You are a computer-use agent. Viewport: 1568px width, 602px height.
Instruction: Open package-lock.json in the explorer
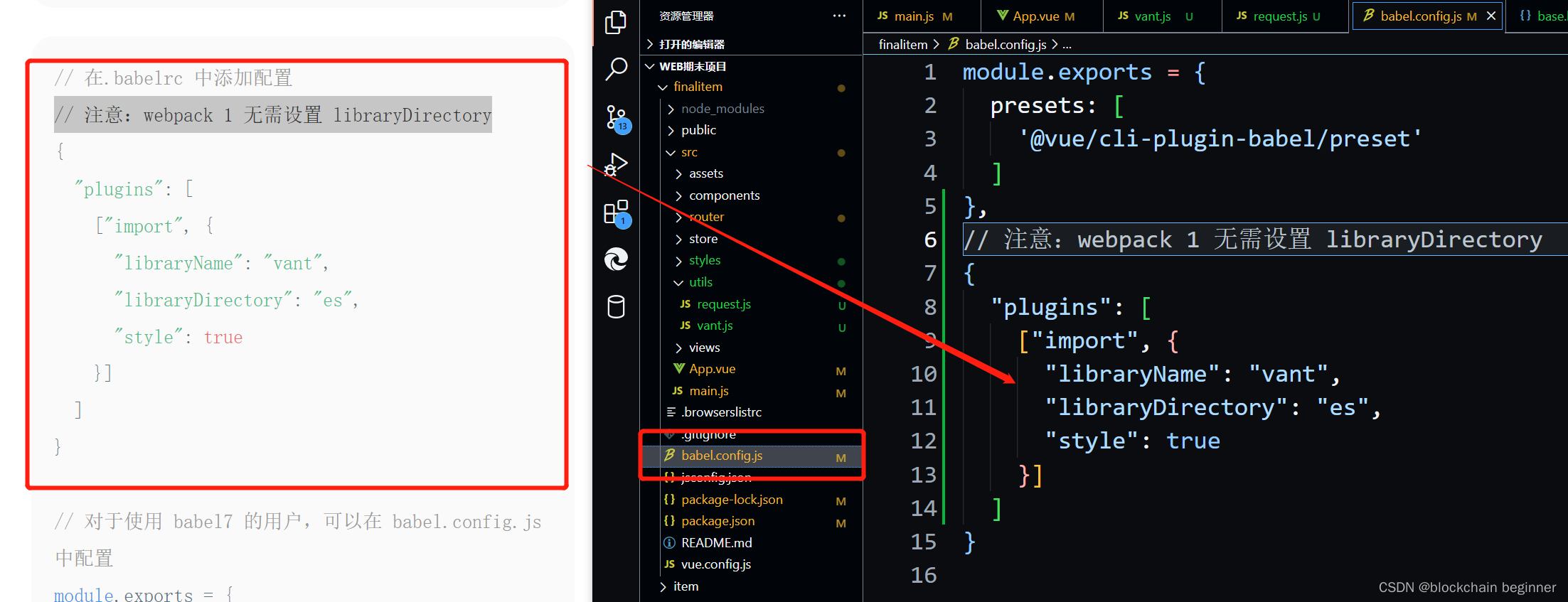point(751,500)
